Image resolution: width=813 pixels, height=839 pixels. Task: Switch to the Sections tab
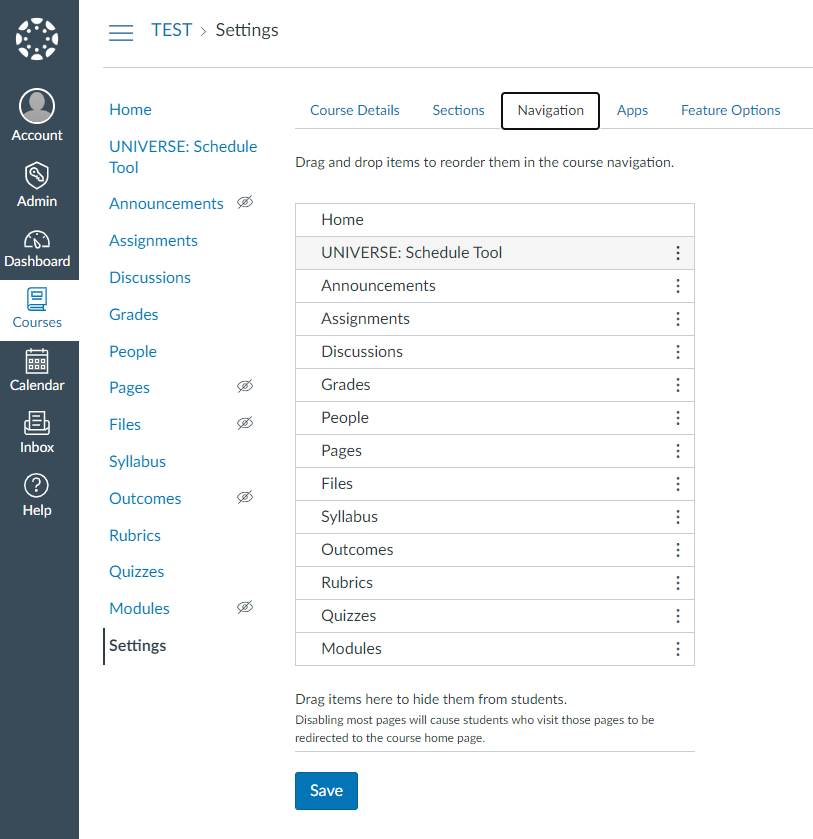458,110
